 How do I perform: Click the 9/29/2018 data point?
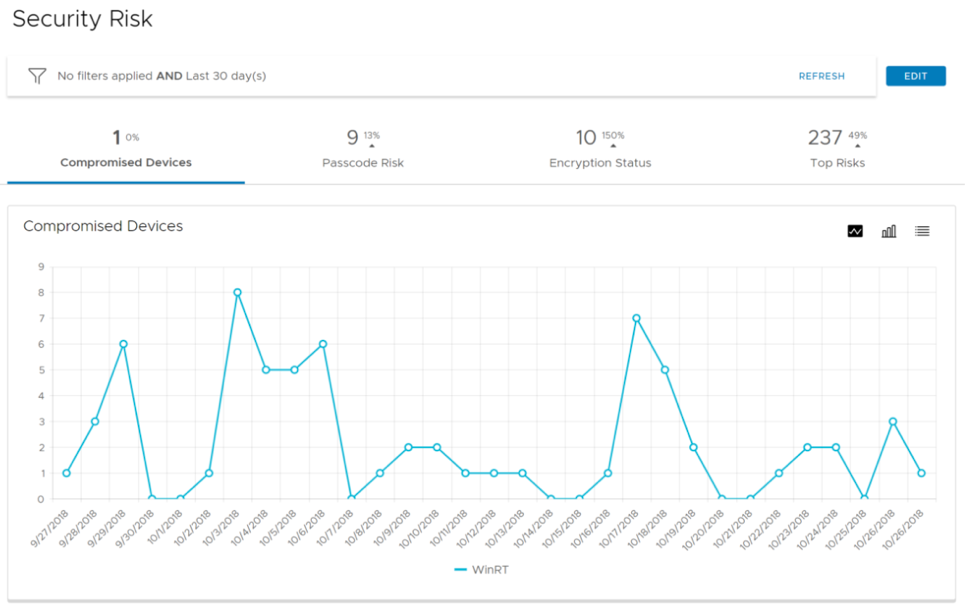[x=123, y=344]
